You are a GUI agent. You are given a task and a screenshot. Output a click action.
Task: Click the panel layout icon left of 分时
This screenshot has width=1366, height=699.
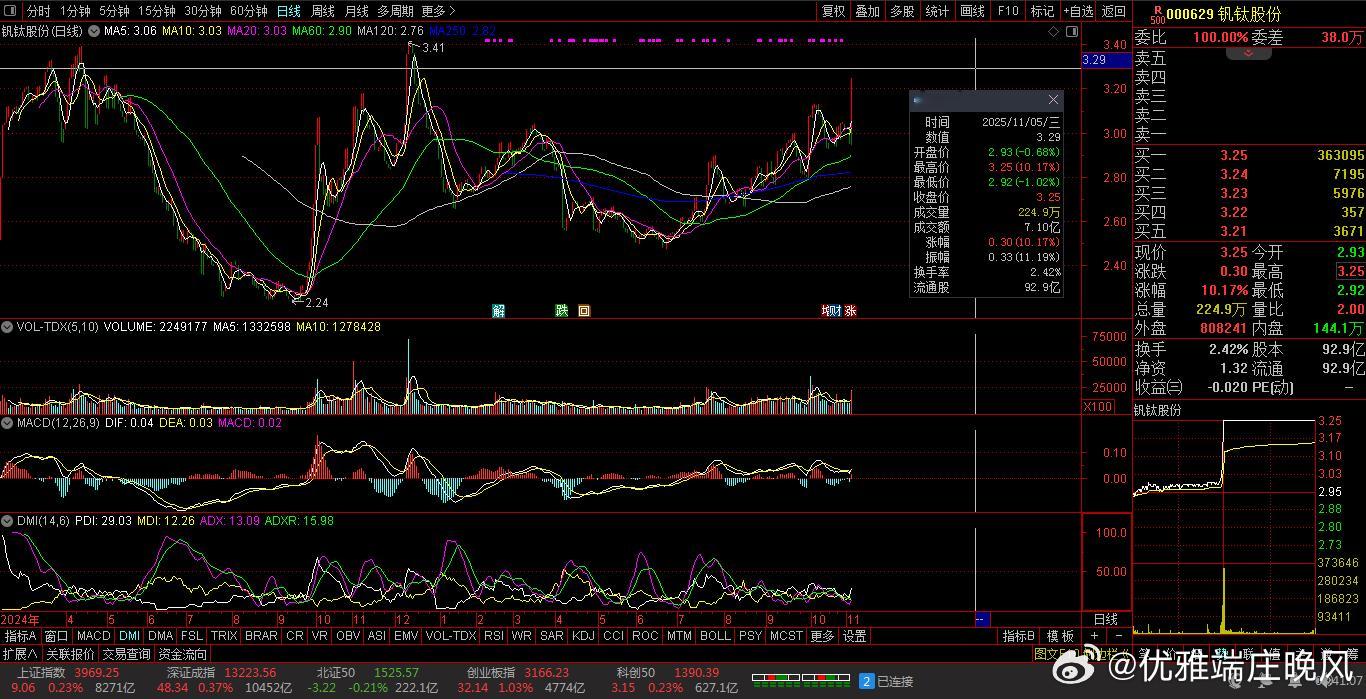click(x=11, y=11)
